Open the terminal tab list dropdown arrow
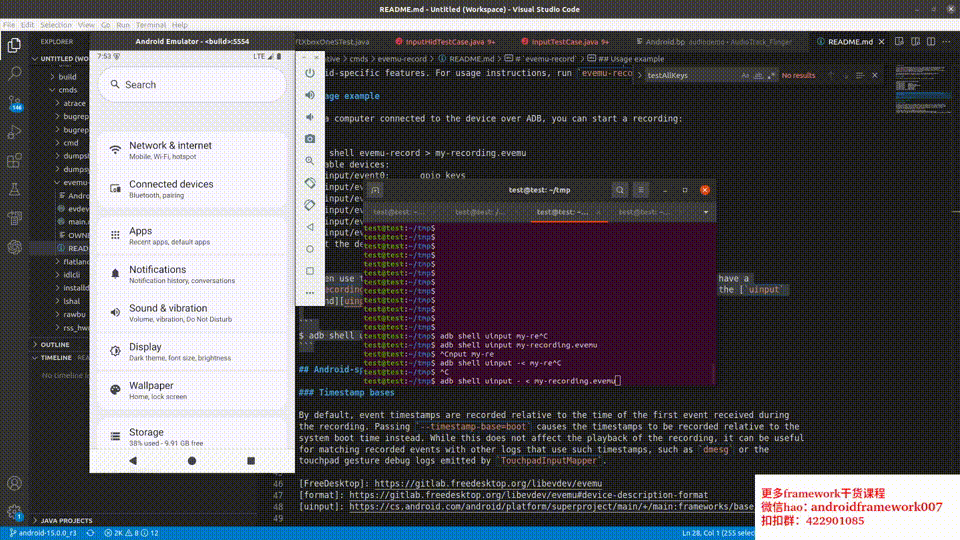 pos(706,212)
